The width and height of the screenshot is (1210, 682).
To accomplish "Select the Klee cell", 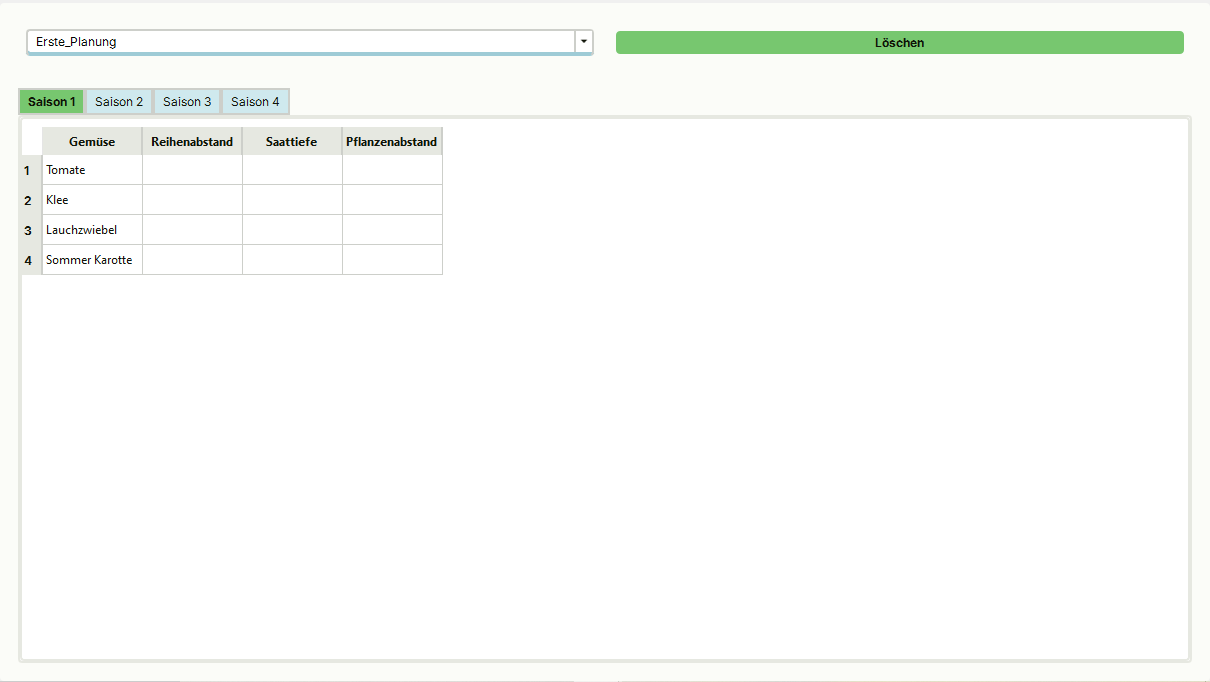I will coord(92,200).
